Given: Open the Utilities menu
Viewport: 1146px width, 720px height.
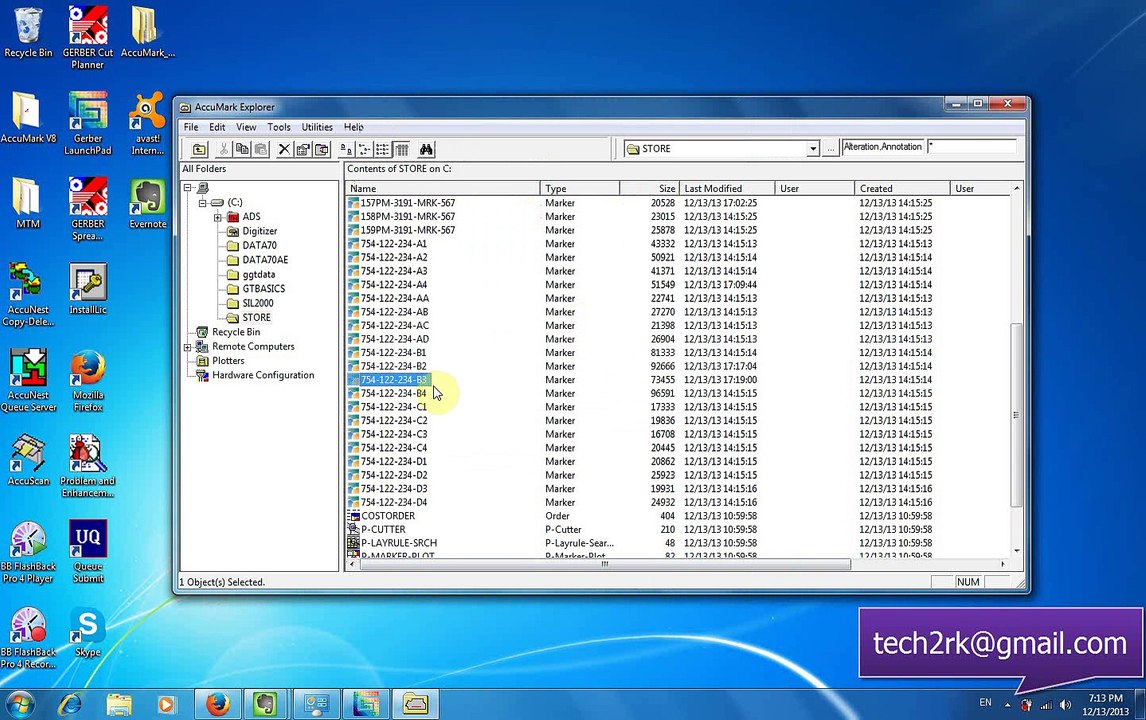Looking at the screenshot, I should [317, 127].
